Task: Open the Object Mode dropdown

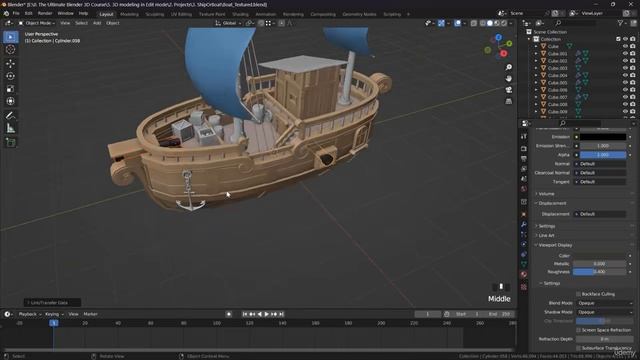Action: 37,23
